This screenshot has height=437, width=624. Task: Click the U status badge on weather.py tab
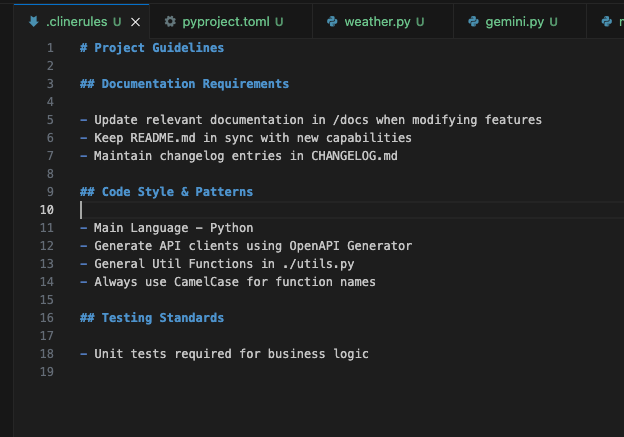[420, 21]
